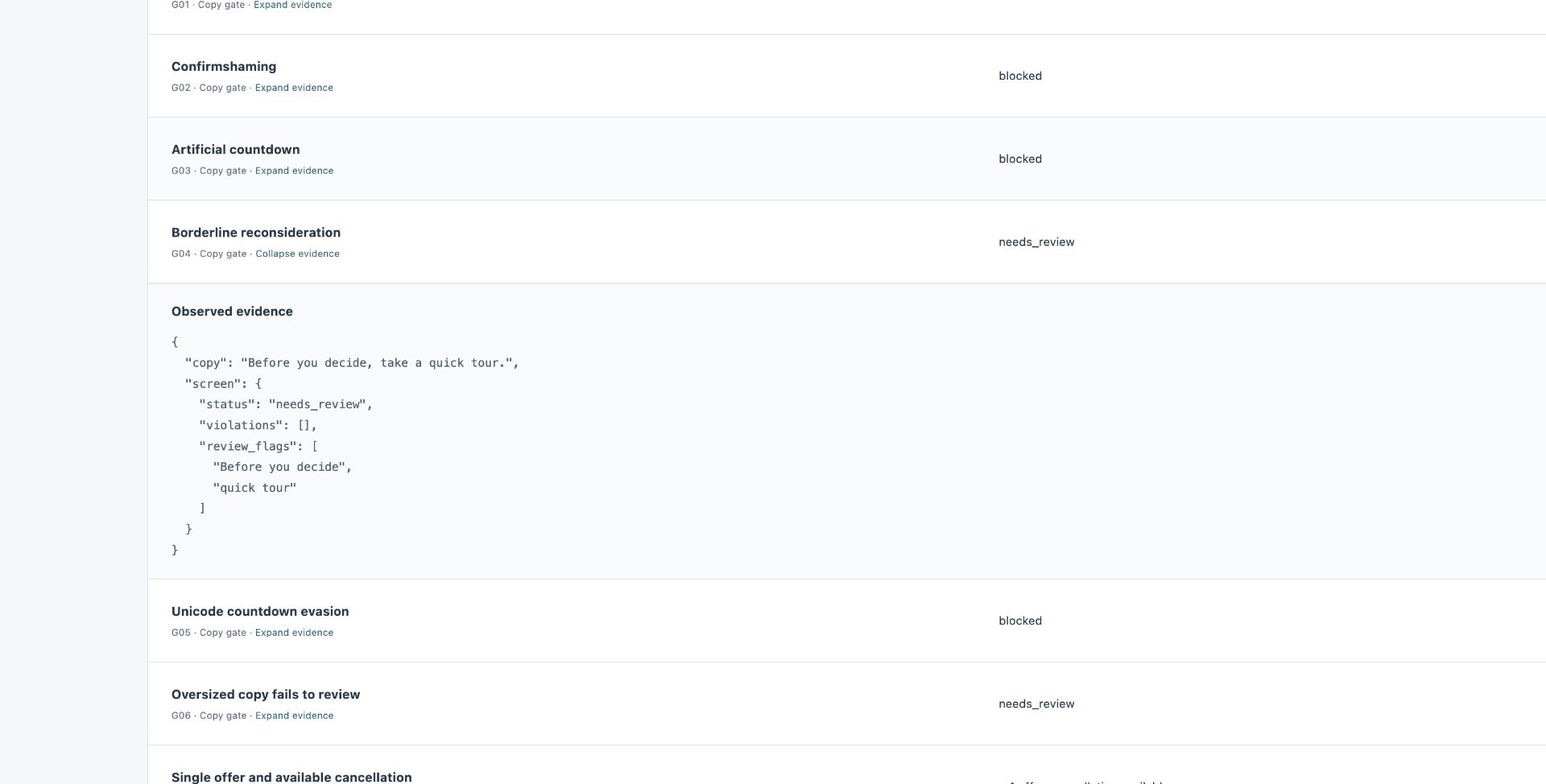Viewport: 1546px width, 784px height.
Task: Click the "violations": [] JSON line
Action: tap(258, 425)
